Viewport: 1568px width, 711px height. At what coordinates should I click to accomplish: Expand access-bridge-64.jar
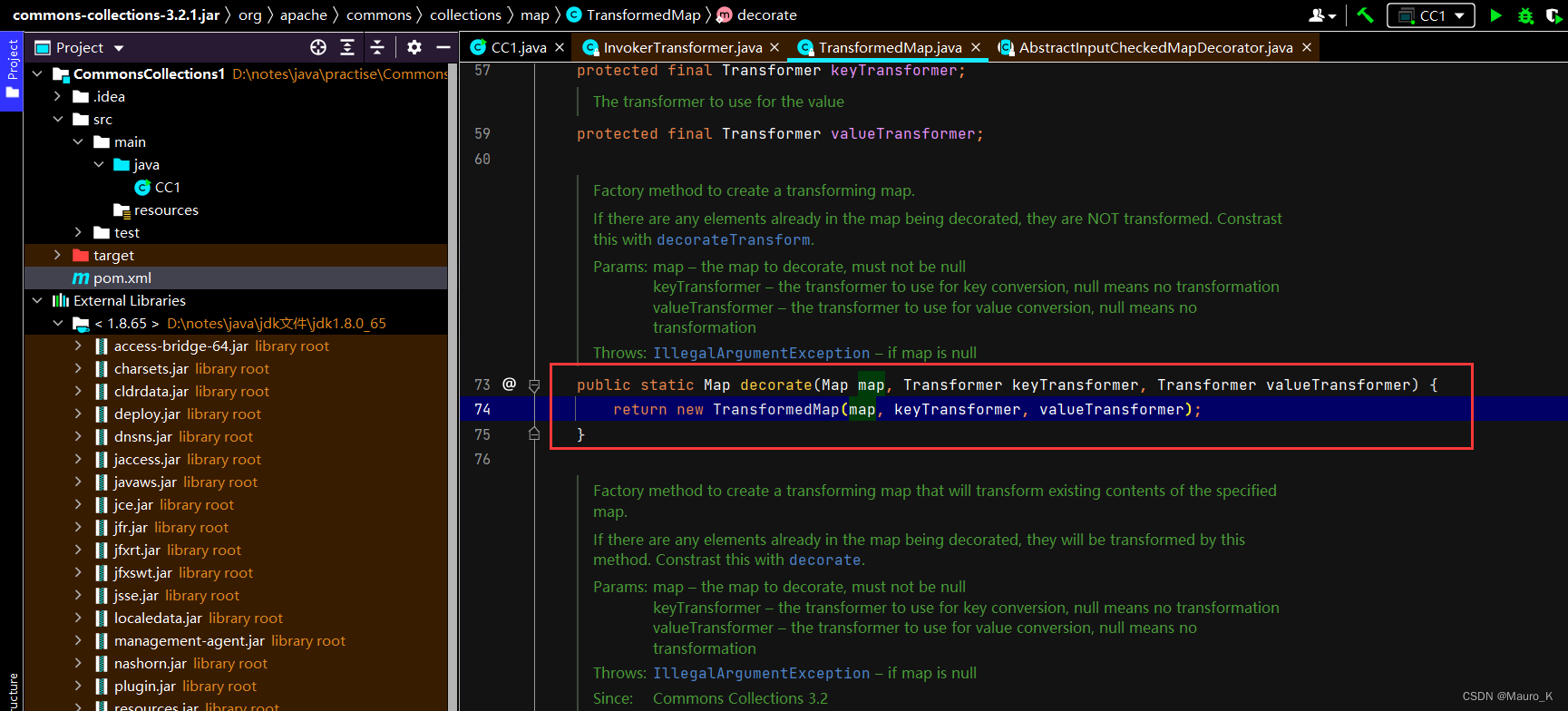78,346
